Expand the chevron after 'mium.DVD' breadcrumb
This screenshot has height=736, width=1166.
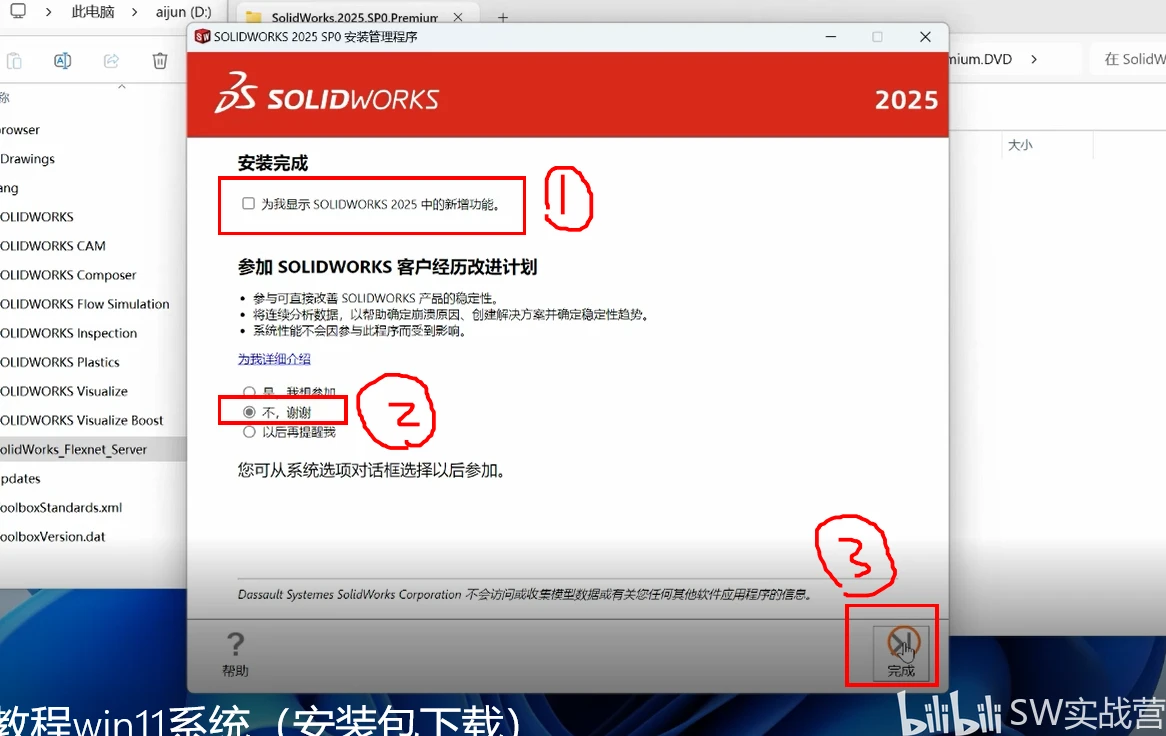pos(1034,59)
